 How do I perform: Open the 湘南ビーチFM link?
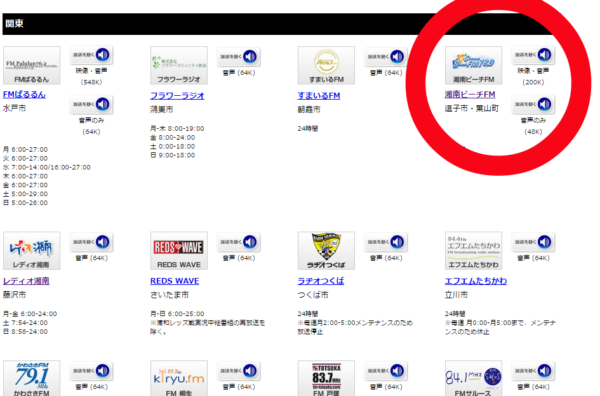[470, 95]
